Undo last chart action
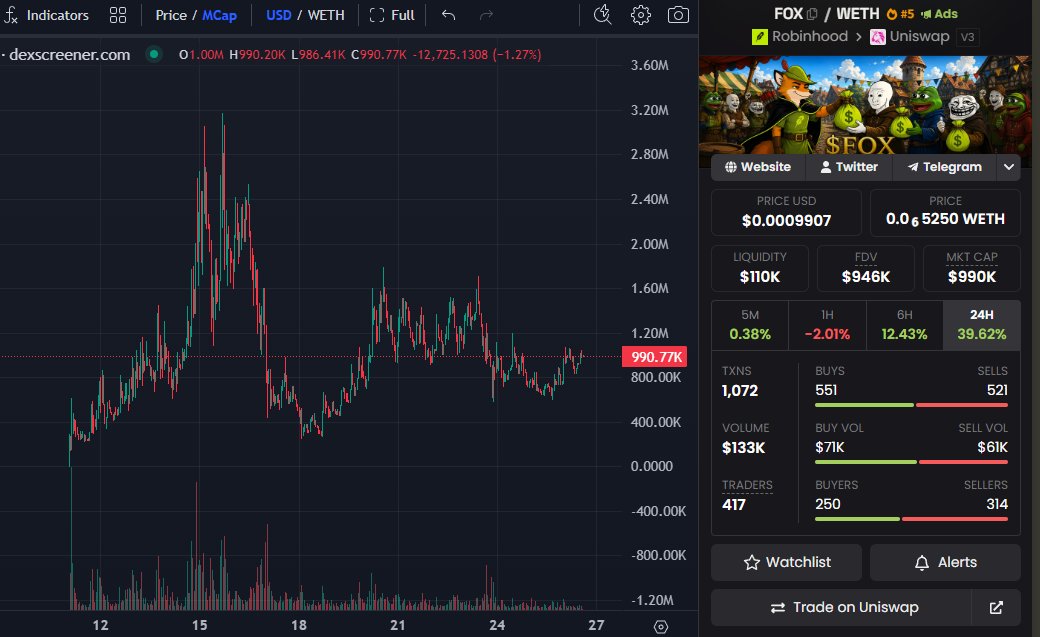The width and height of the screenshot is (1040, 637). pyautogui.click(x=448, y=15)
